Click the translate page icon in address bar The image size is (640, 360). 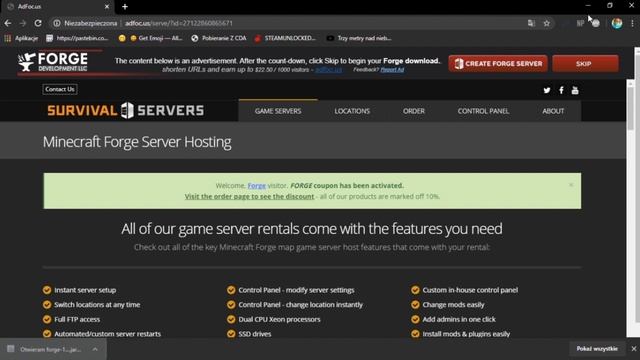pos(531,23)
